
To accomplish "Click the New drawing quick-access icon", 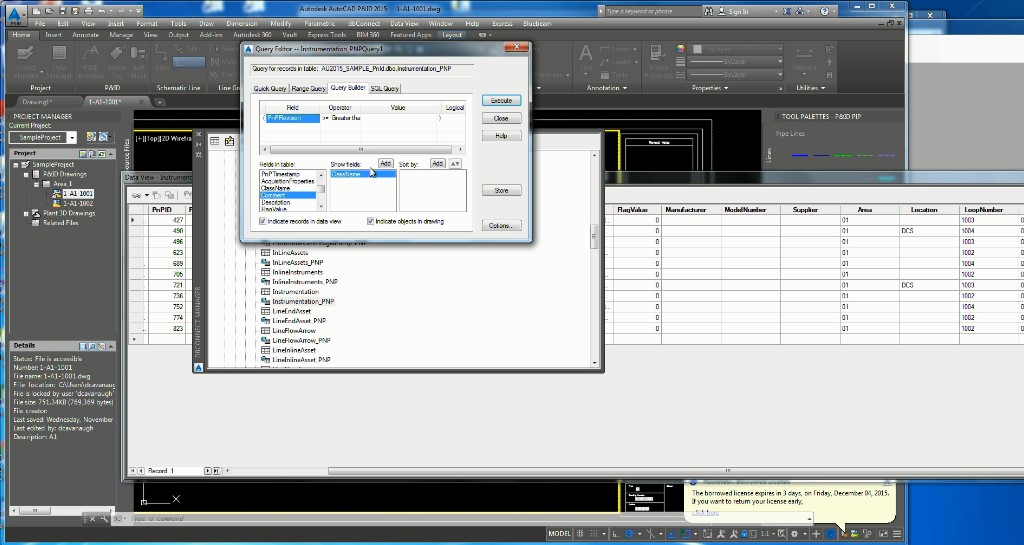I will [x=37, y=11].
